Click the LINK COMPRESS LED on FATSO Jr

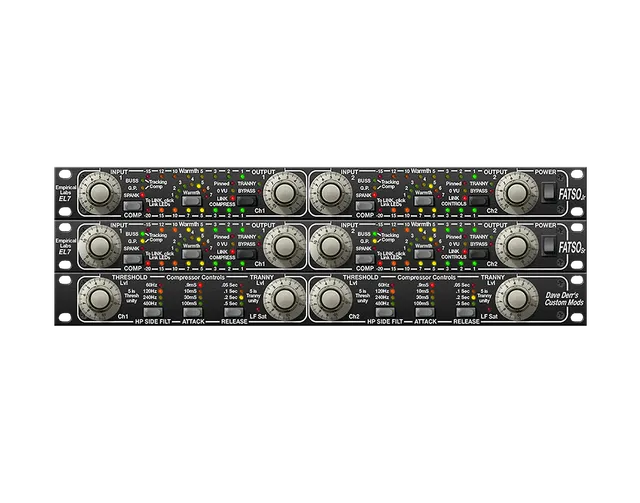coord(233,198)
